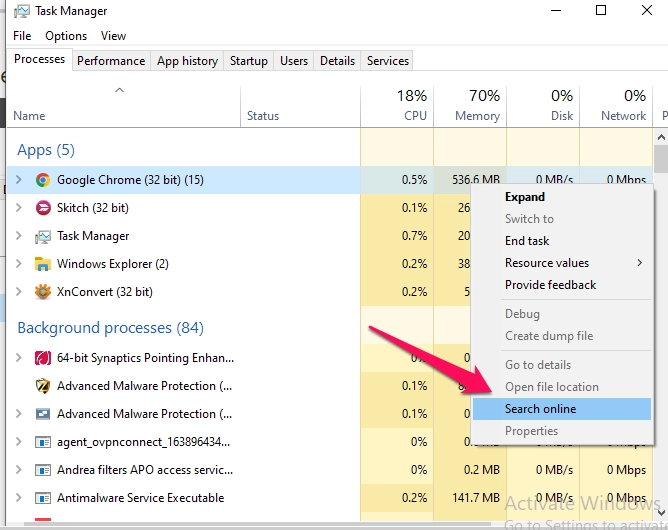Expand the agent_ovpnconnect process entry

click(x=19, y=442)
